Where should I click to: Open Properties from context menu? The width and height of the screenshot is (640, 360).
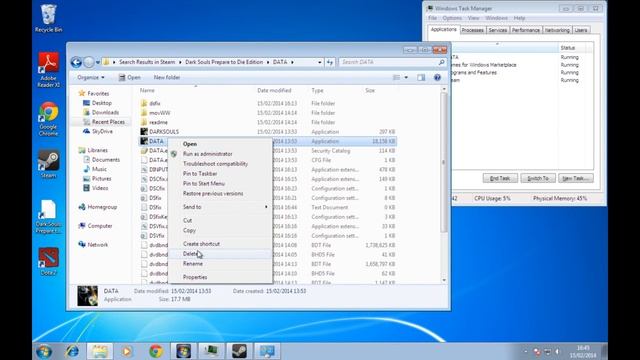pyautogui.click(x=220, y=277)
